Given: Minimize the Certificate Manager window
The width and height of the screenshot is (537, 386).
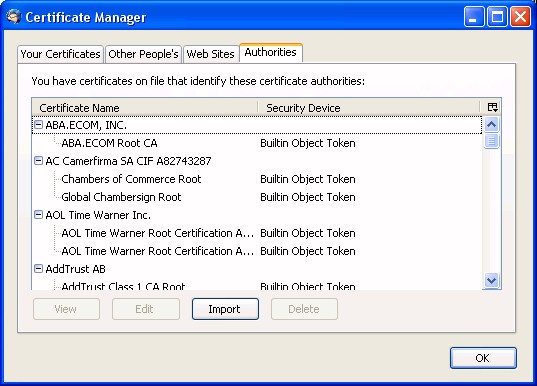Looking at the screenshot, I should (x=474, y=16).
